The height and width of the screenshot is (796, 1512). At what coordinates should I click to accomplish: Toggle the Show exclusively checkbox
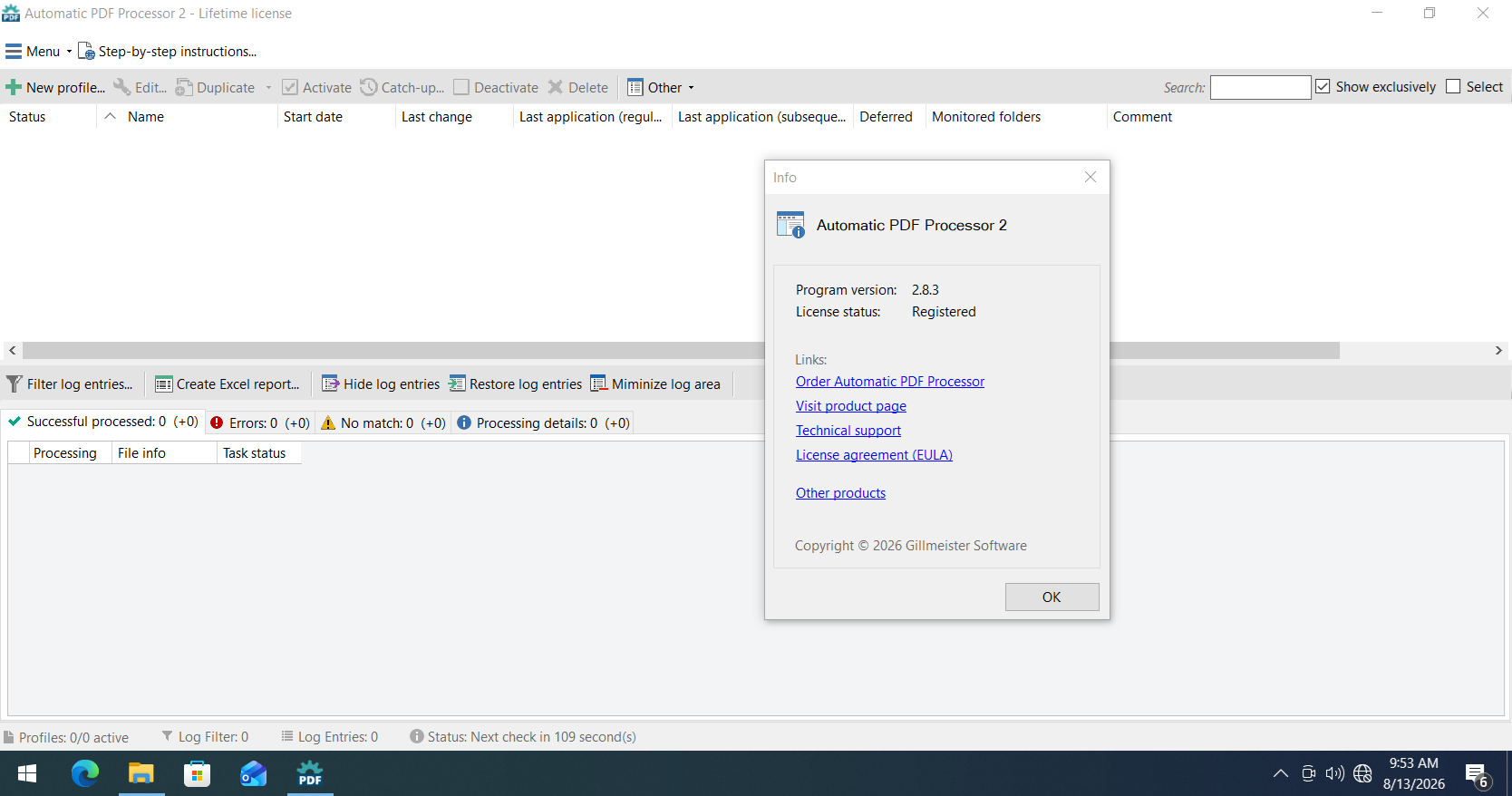coord(1323,86)
